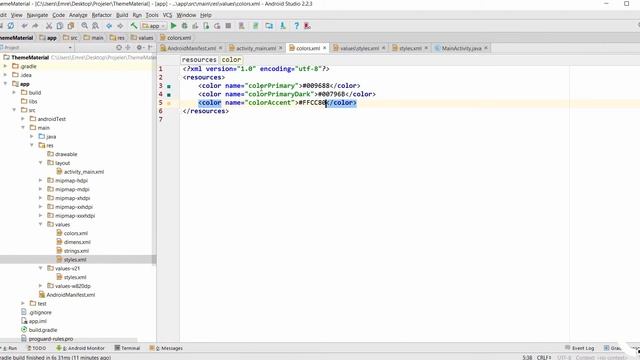This screenshot has width=640, height=360.
Task: Open Project panel settings gear icon
Action: [140, 48]
